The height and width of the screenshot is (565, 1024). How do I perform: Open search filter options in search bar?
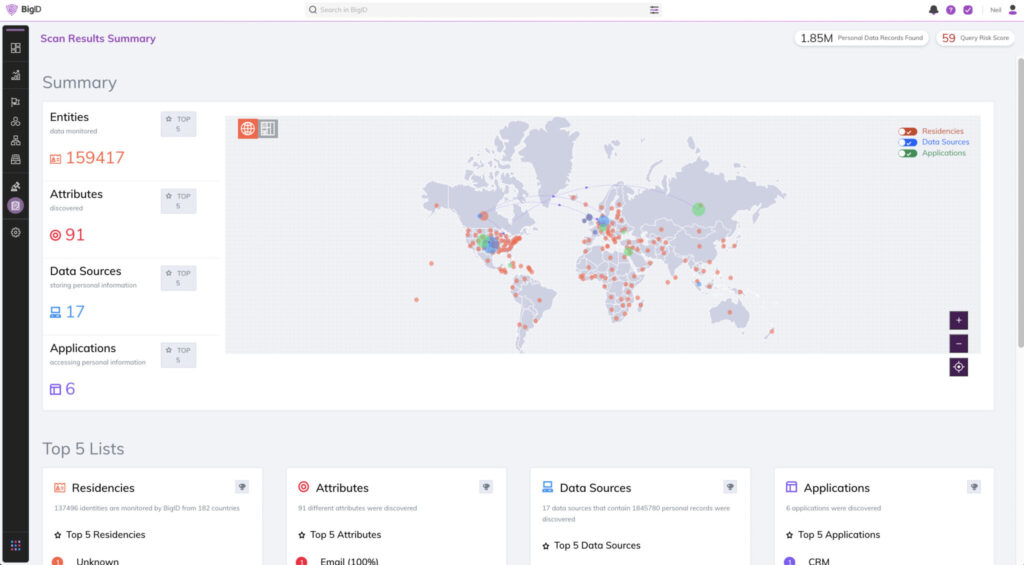pyautogui.click(x=654, y=10)
